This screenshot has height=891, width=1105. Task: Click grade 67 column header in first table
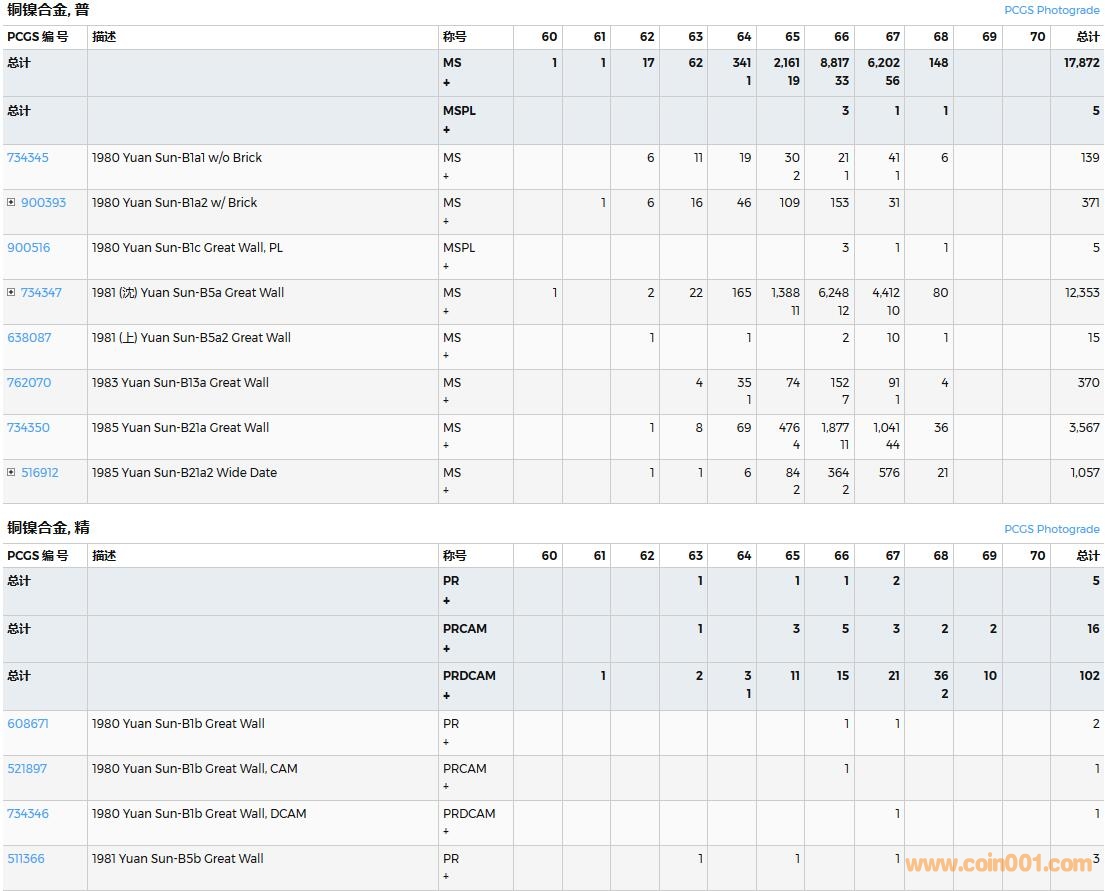click(x=892, y=37)
